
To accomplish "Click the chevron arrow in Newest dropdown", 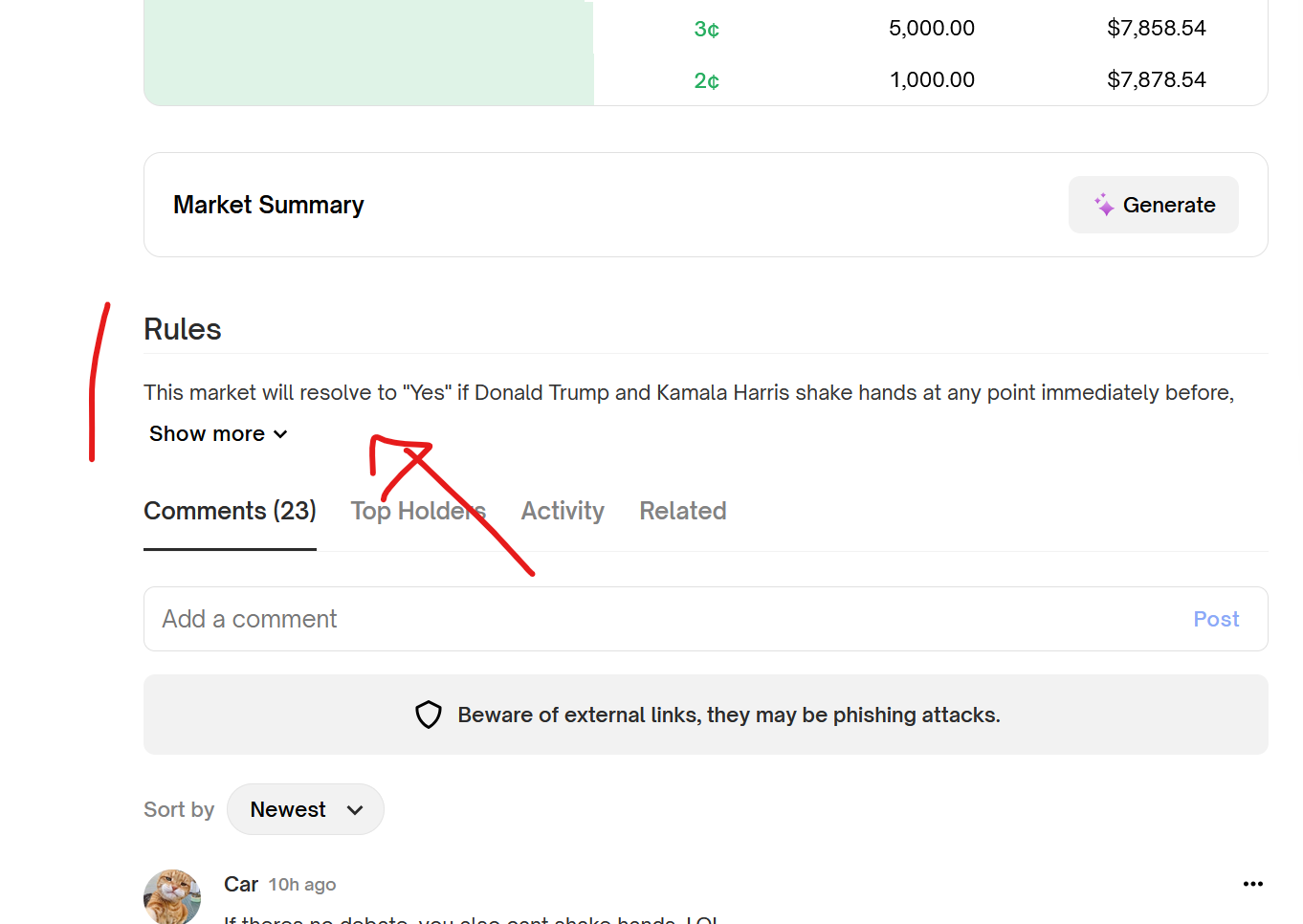I will click(355, 810).
